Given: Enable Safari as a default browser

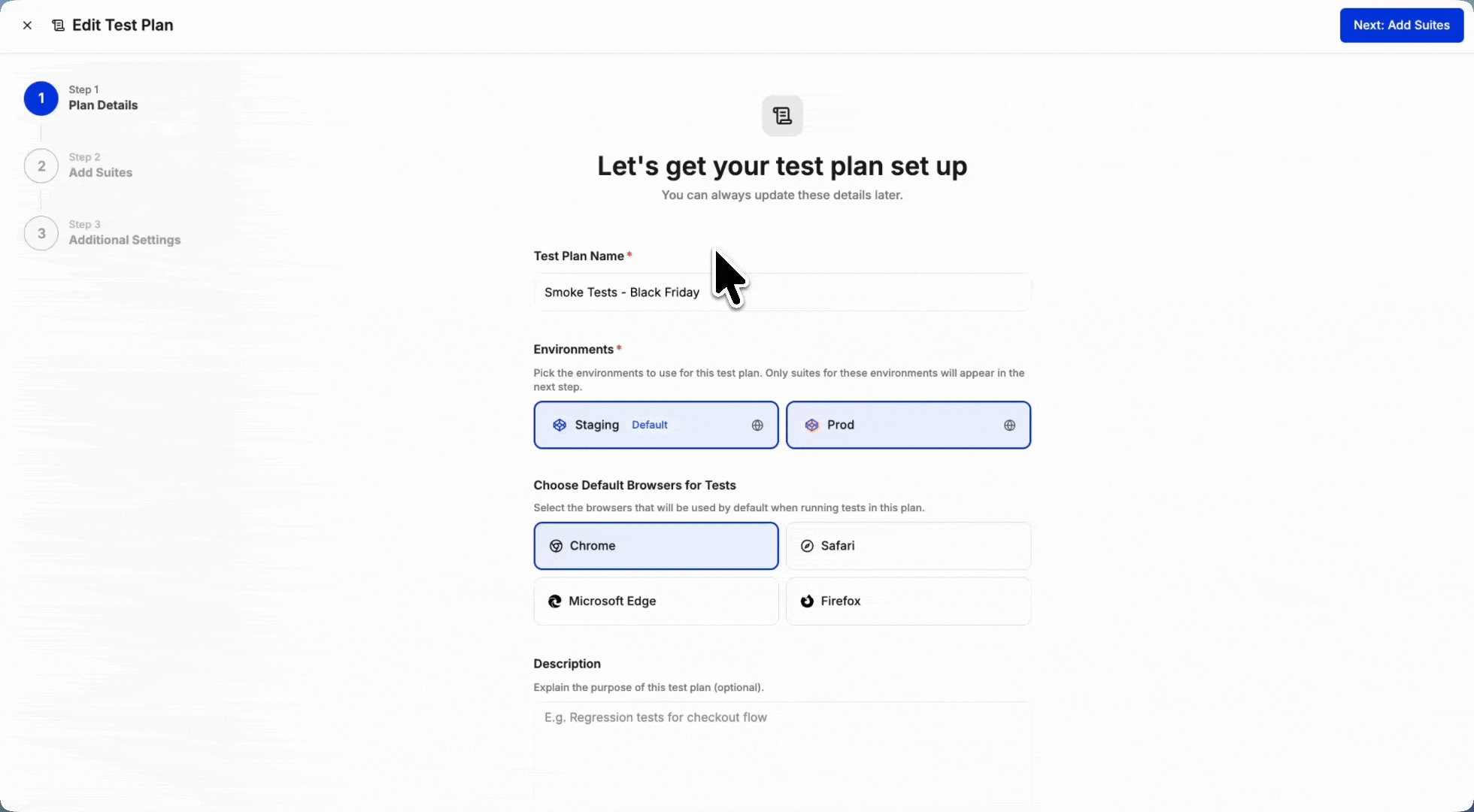Looking at the screenshot, I should pyautogui.click(x=907, y=546).
